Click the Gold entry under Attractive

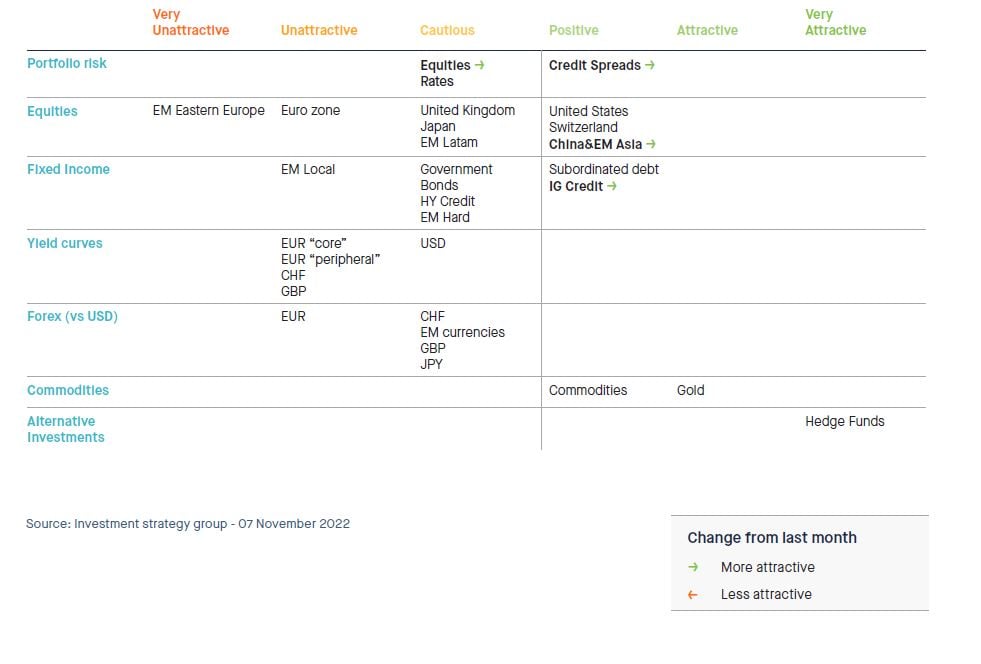[x=690, y=390]
